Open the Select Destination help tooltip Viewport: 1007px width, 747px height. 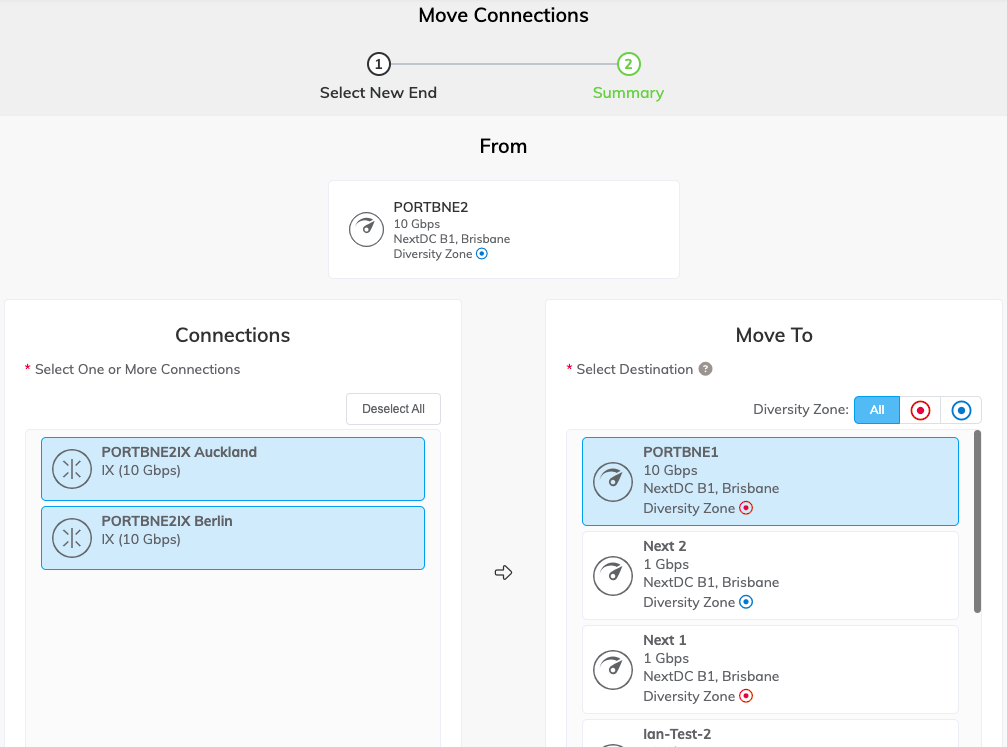tap(706, 369)
